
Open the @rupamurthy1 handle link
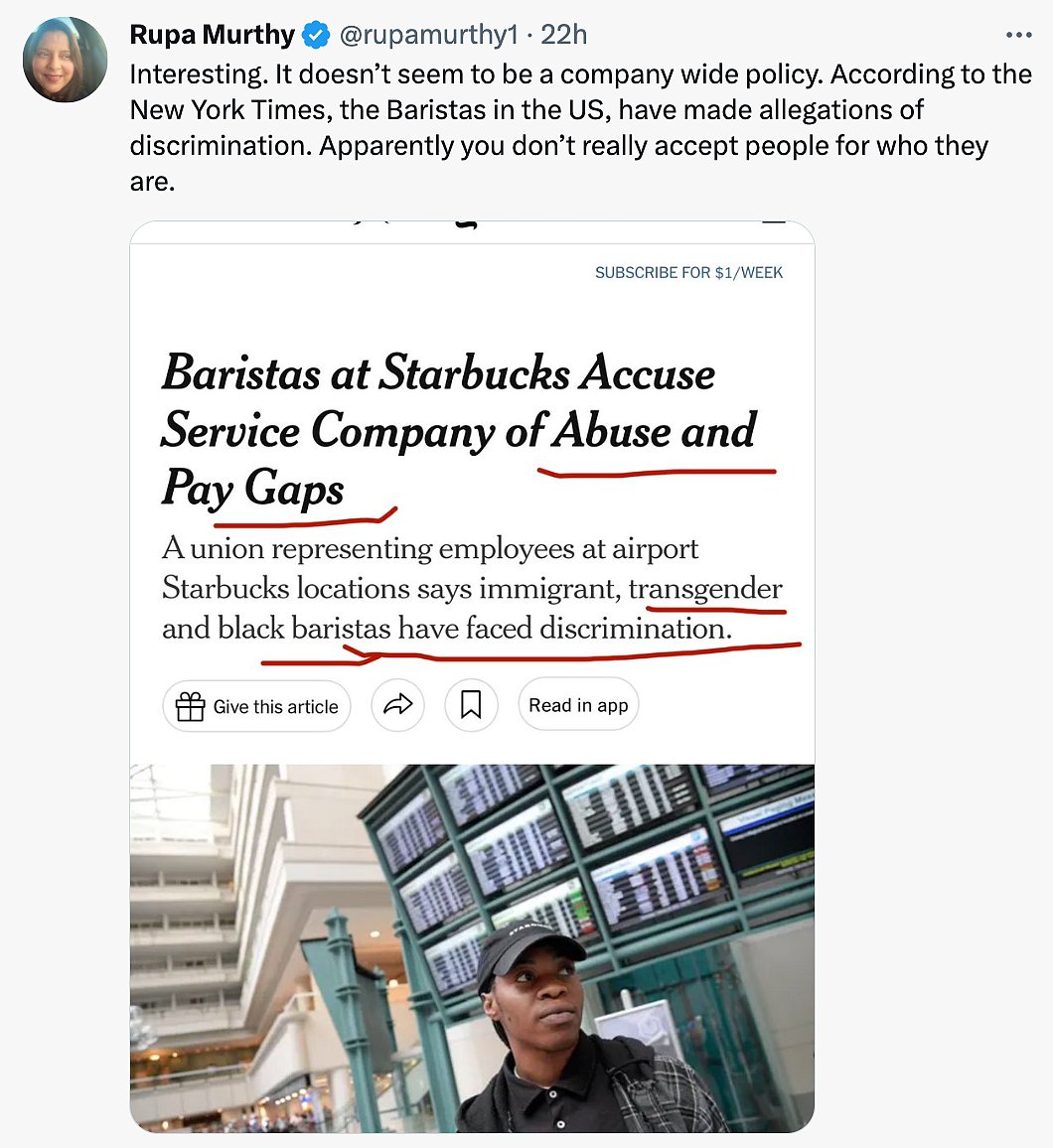(x=428, y=35)
